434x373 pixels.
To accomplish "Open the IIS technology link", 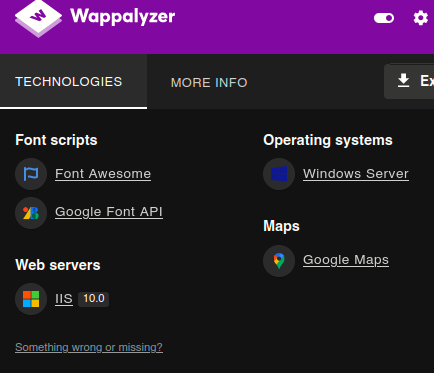I will [x=64, y=299].
